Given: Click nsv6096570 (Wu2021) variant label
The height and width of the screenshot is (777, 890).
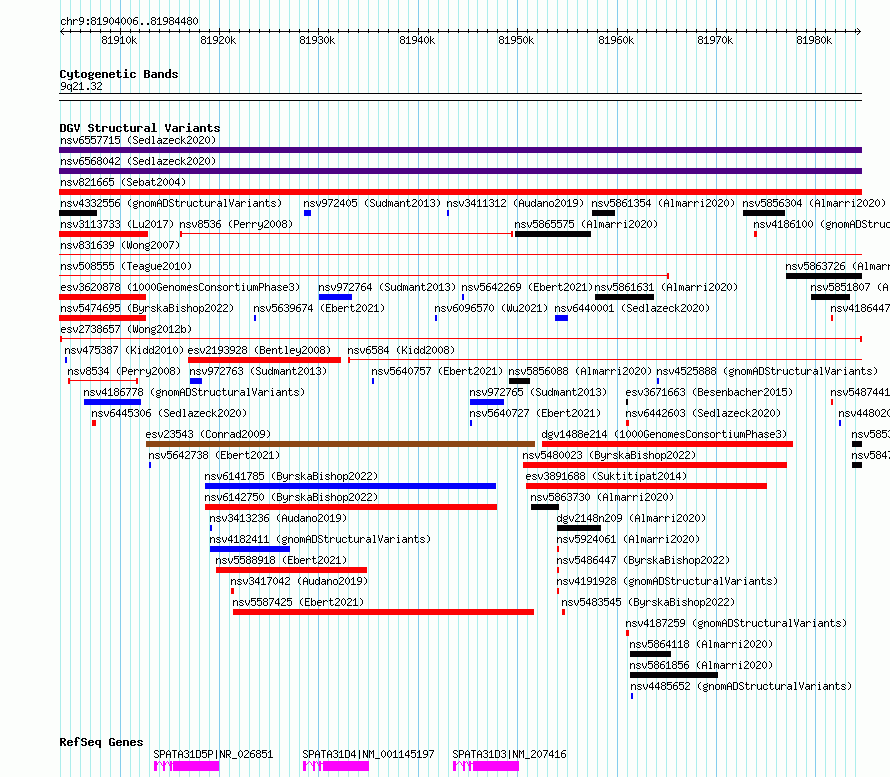Looking at the screenshot, I should 491,308.
